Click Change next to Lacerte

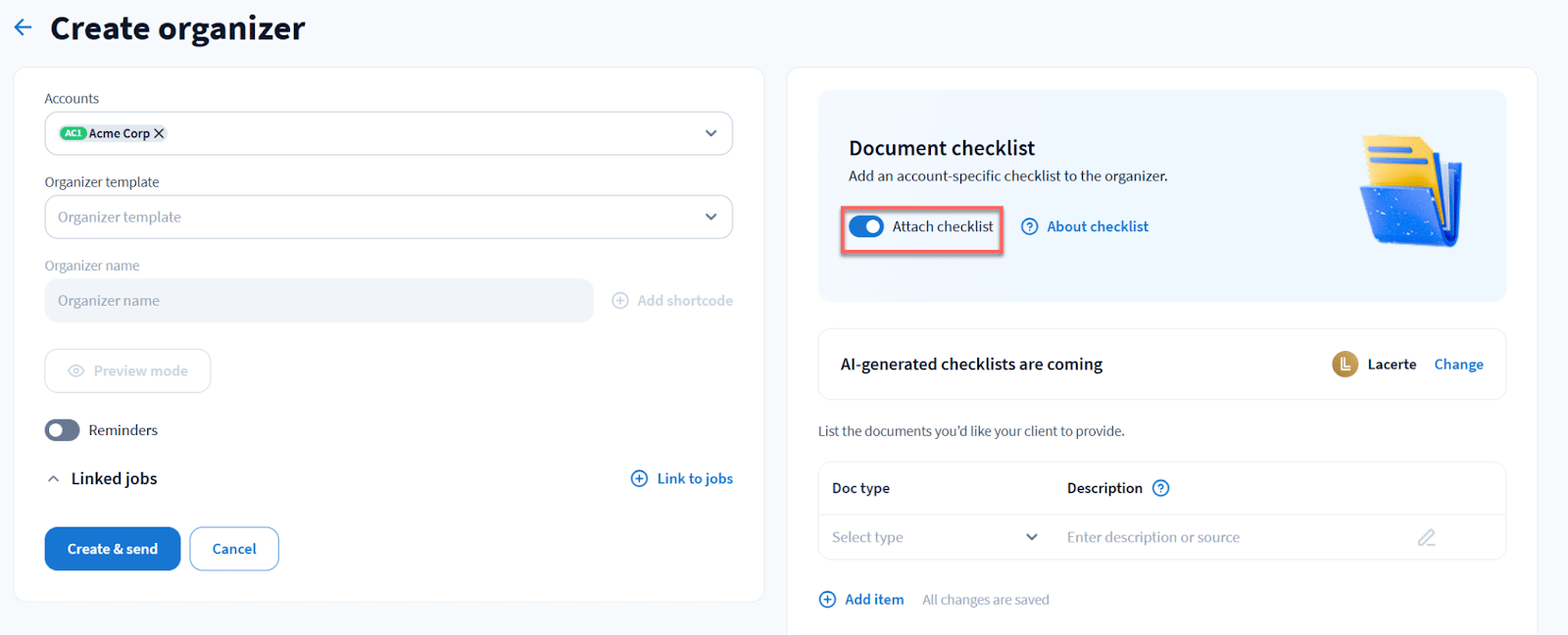1458,365
